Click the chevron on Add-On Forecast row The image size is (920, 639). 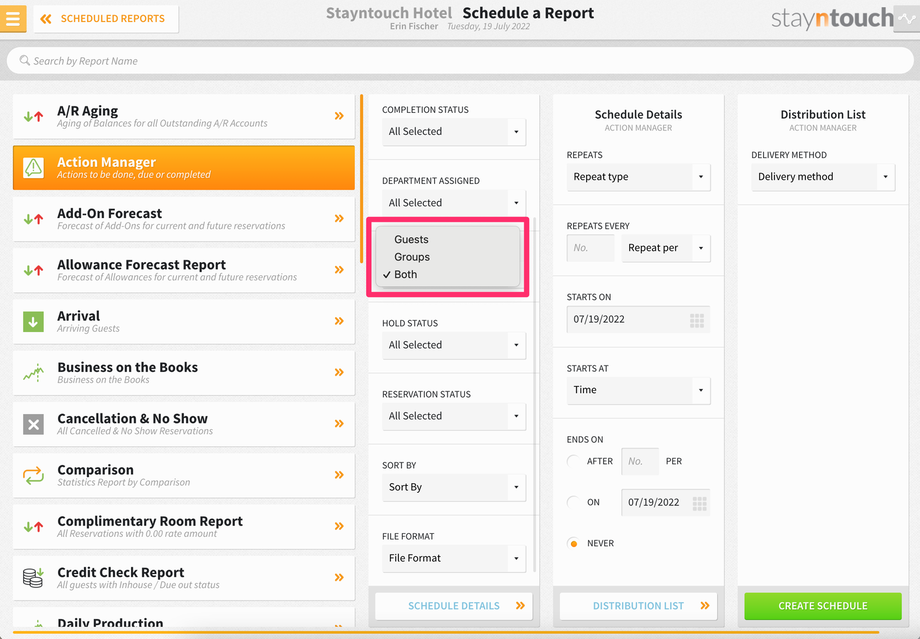(x=339, y=218)
